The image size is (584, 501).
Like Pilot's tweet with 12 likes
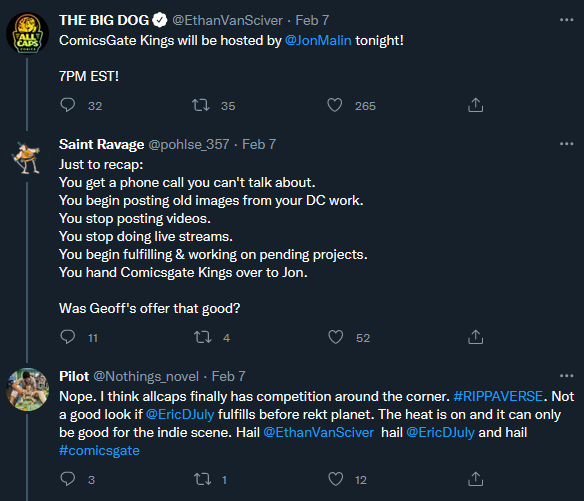coord(335,479)
